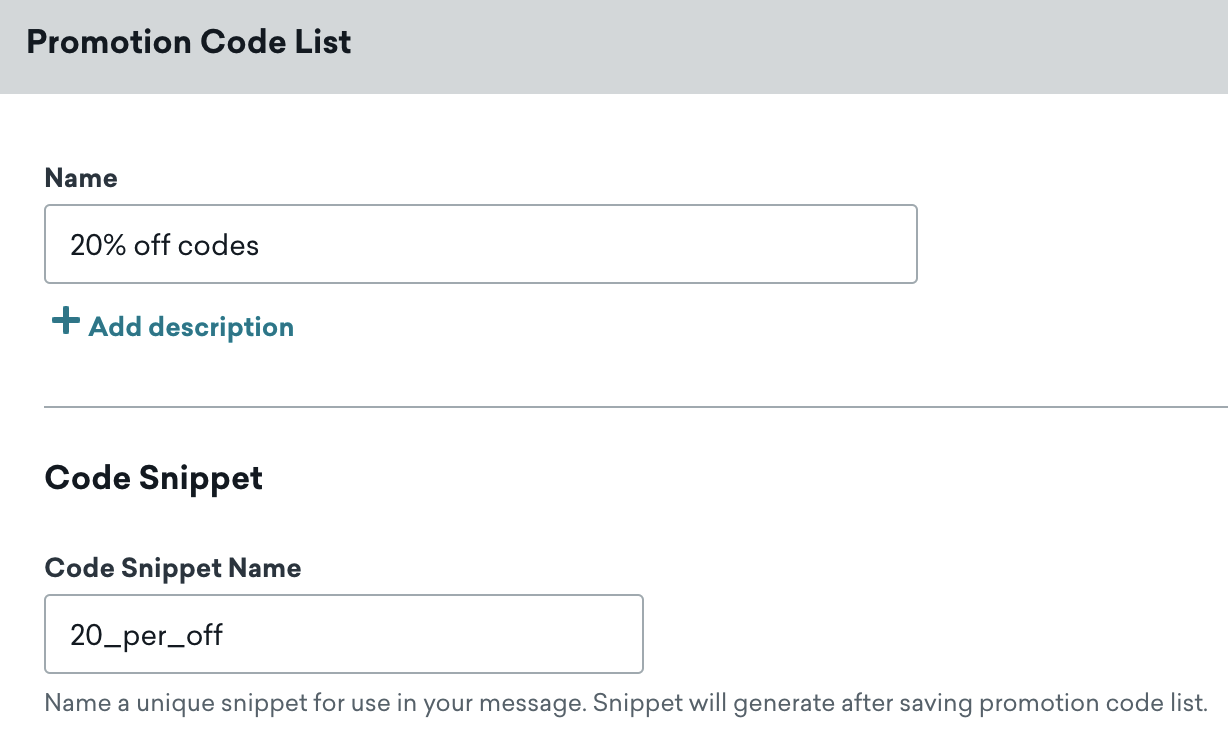The width and height of the screenshot is (1228, 746).
Task: Open the Add description link
Action: pyautogui.click(x=190, y=327)
